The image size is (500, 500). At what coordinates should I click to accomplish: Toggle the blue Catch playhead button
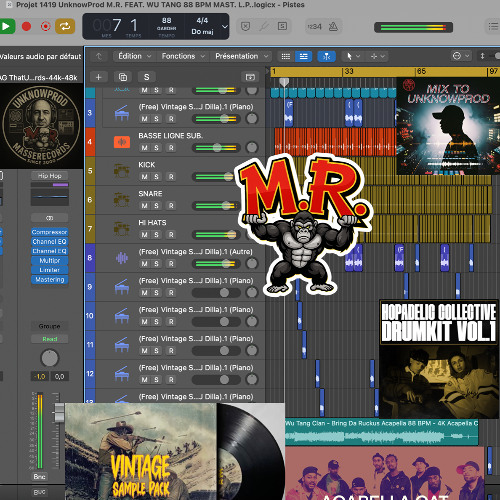click(x=326, y=56)
